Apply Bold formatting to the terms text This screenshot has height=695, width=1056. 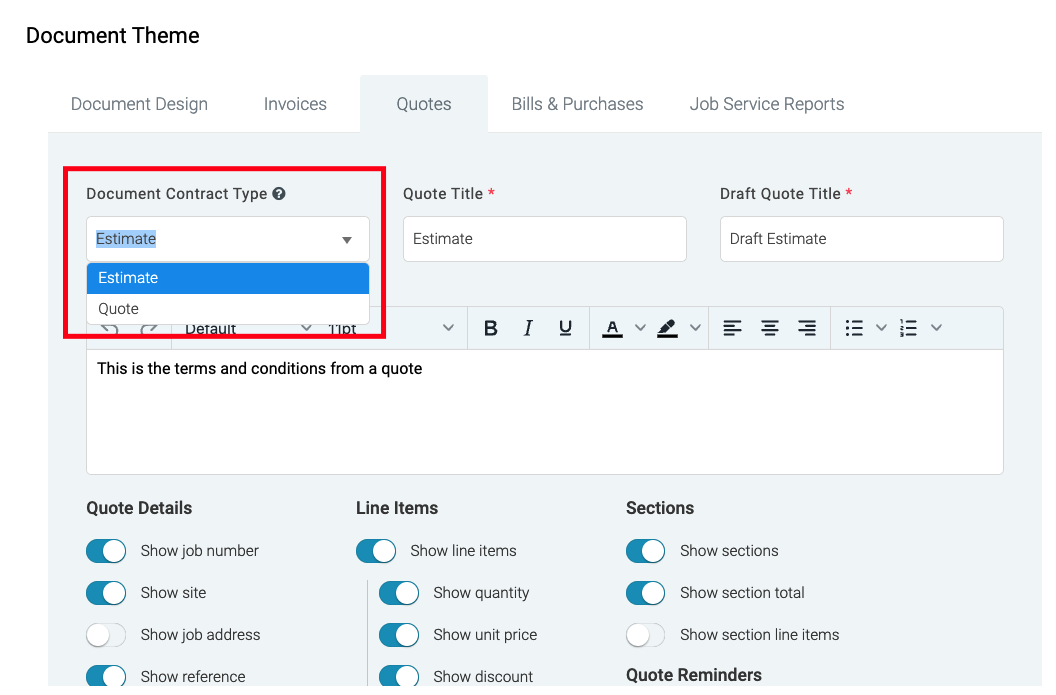(x=490, y=327)
